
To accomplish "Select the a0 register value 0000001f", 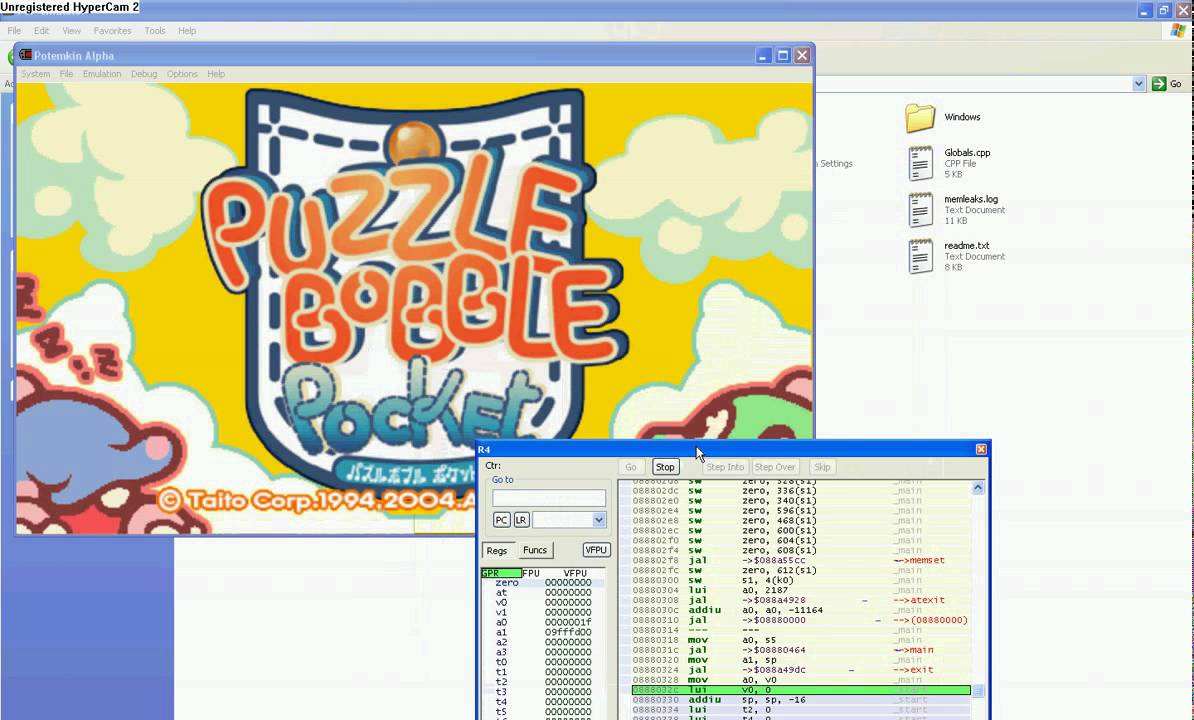I will pyautogui.click(x=568, y=622).
